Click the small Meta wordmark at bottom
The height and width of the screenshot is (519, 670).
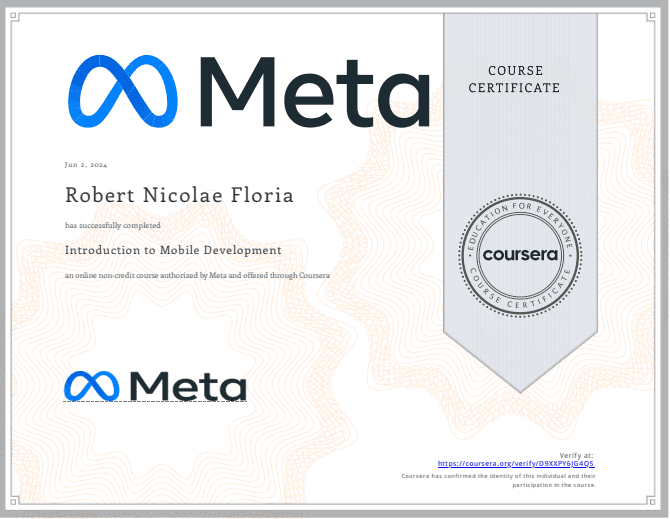click(188, 386)
